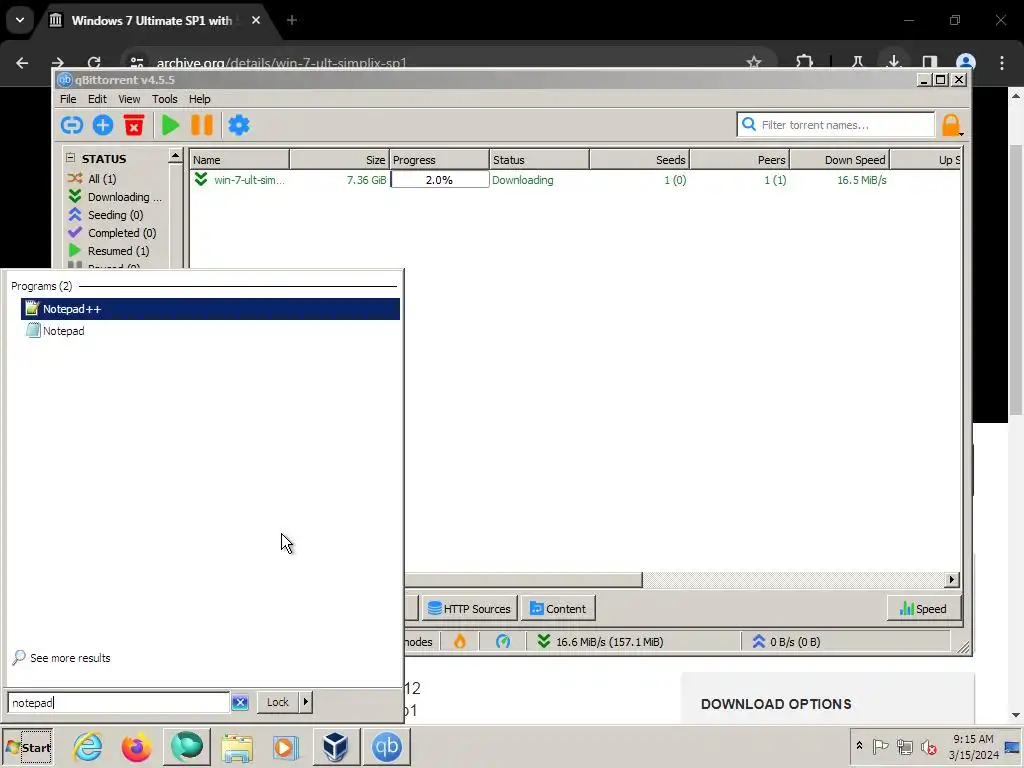Screen dimensions: 1024x768
Task: Click the red Delete torrent icon
Action: point(134,125)
